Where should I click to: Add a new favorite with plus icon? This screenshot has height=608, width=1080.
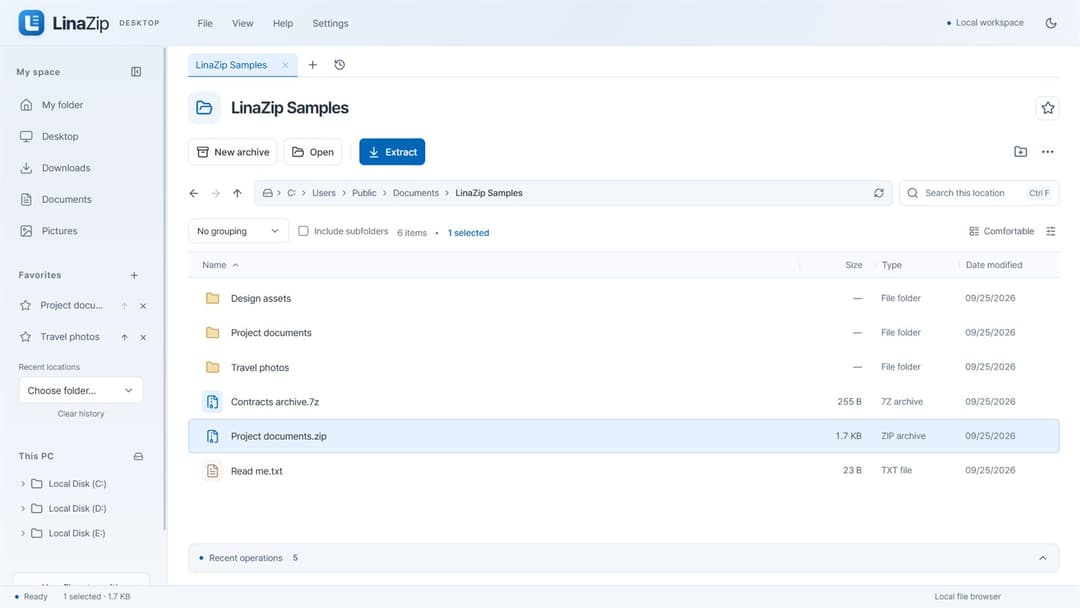[x=134, y=275]
